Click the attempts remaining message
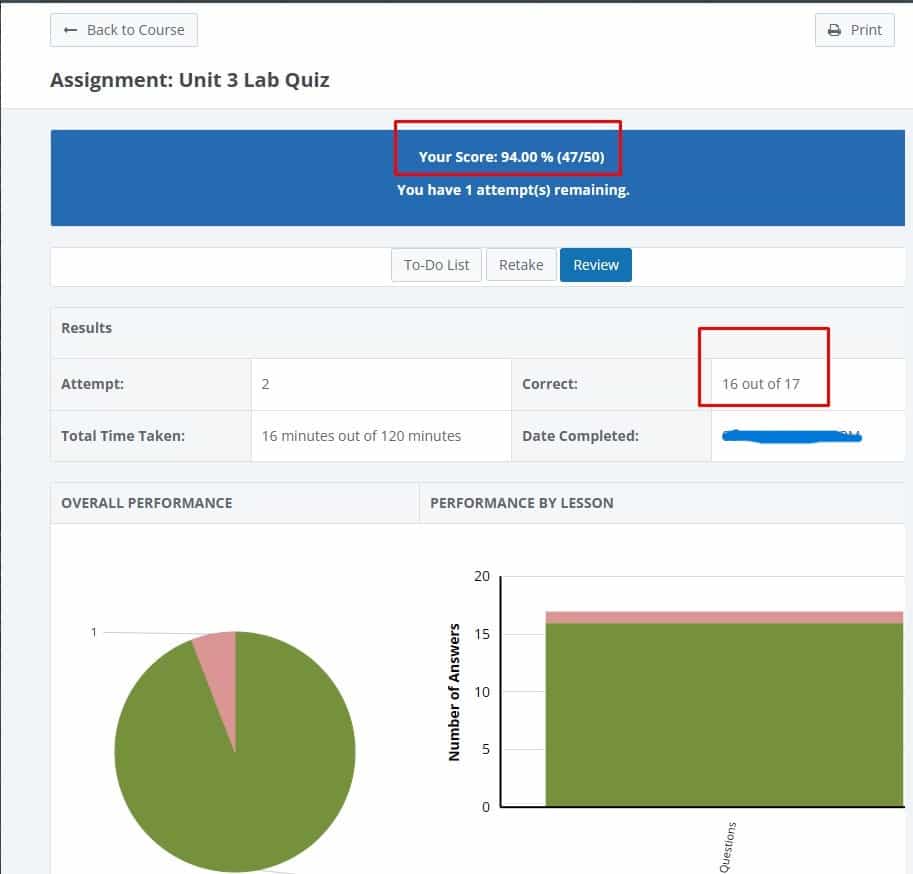Screen dimensions: 913x874 [x=513, y=189]
